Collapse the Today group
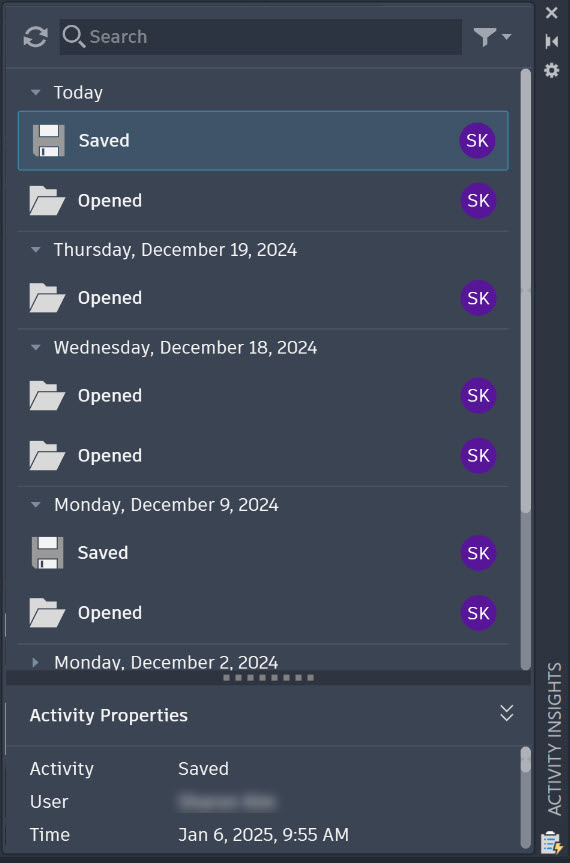Screen dimensions: 570x863 point(36,92)
